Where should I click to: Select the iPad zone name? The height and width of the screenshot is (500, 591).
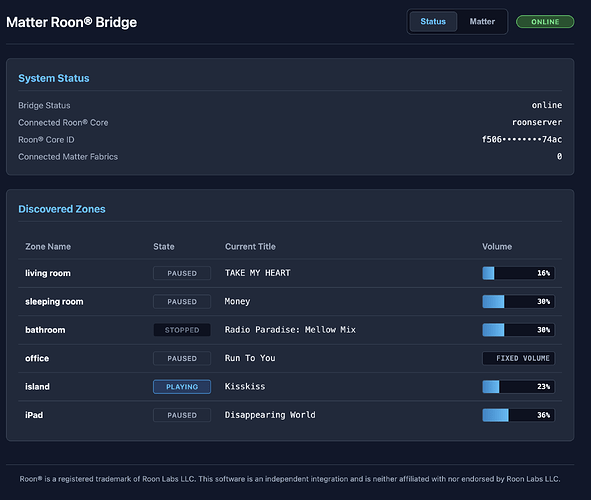34,415
